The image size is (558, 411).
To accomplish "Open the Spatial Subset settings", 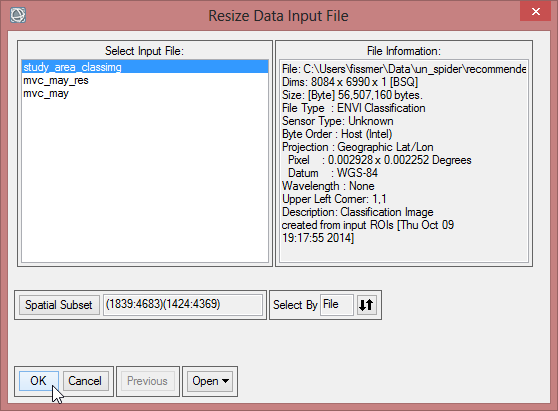I will click(59, 305).
